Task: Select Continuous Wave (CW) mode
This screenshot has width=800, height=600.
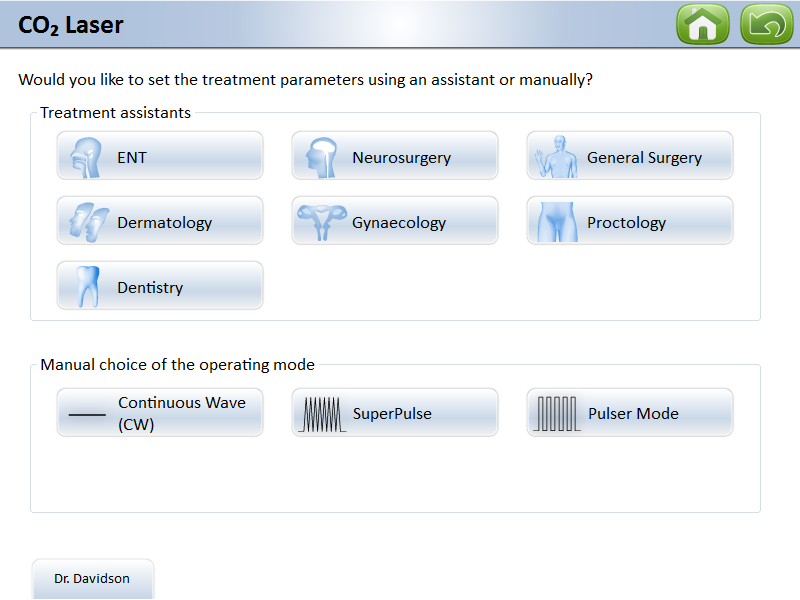Action: 160,413
